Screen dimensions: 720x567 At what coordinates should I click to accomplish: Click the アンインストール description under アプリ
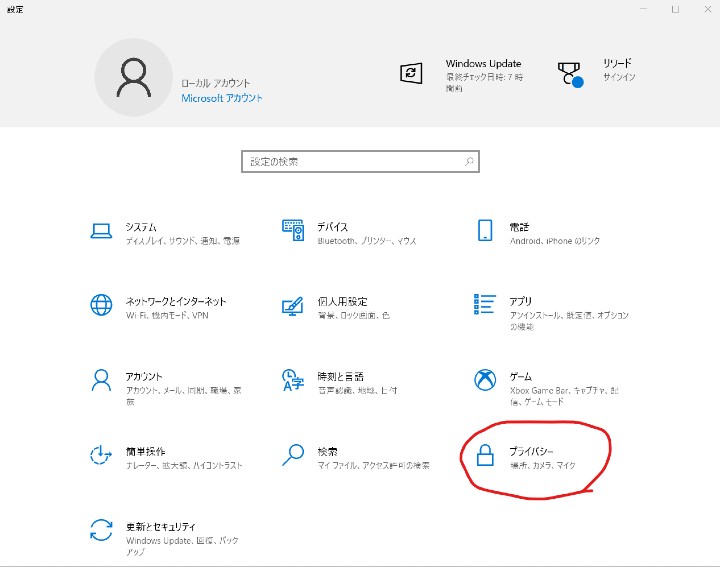pyautogui.click(x=569, y=320)
